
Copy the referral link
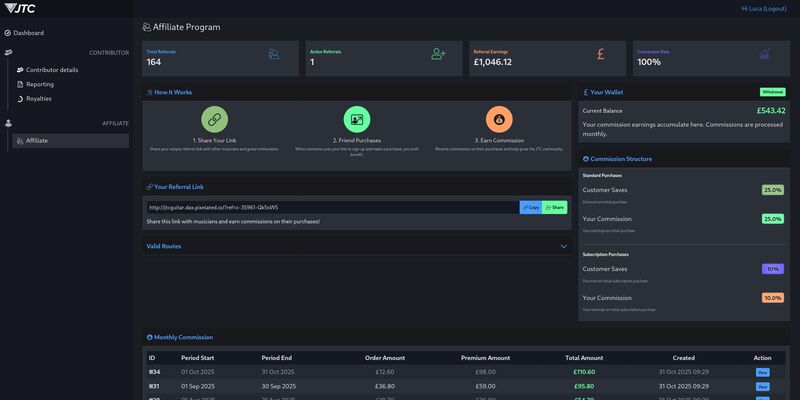[x=530, y=207]
